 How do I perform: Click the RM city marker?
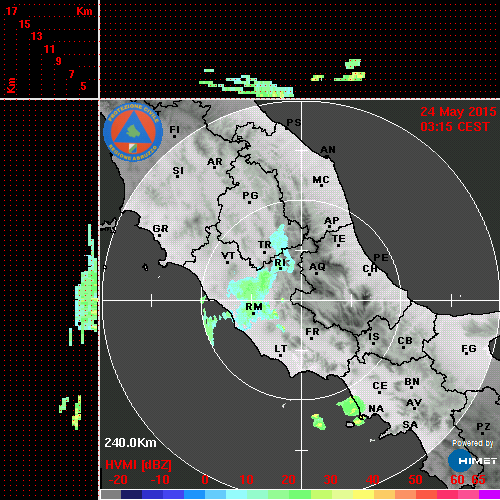[254, 314]
